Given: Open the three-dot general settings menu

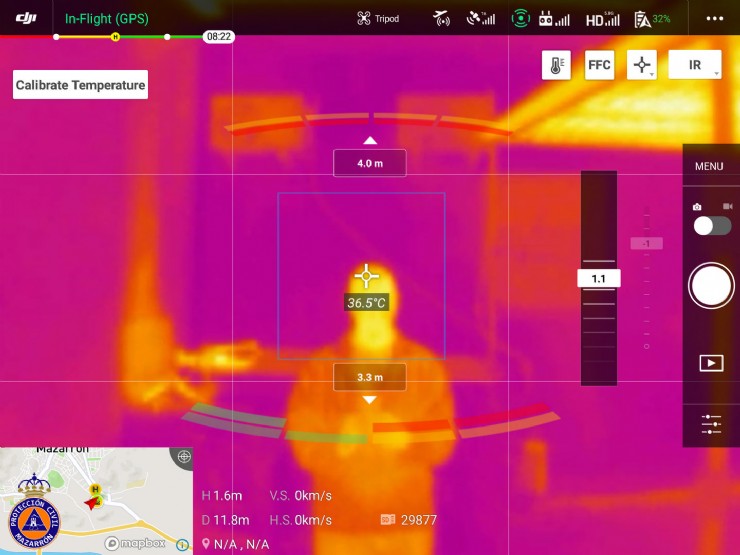Looking at the screenshot, I should click(714, 18).
